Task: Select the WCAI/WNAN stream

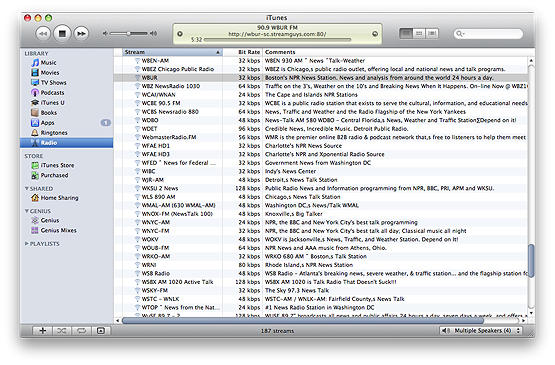Action: pyautogui.click(x=320, y=95)
